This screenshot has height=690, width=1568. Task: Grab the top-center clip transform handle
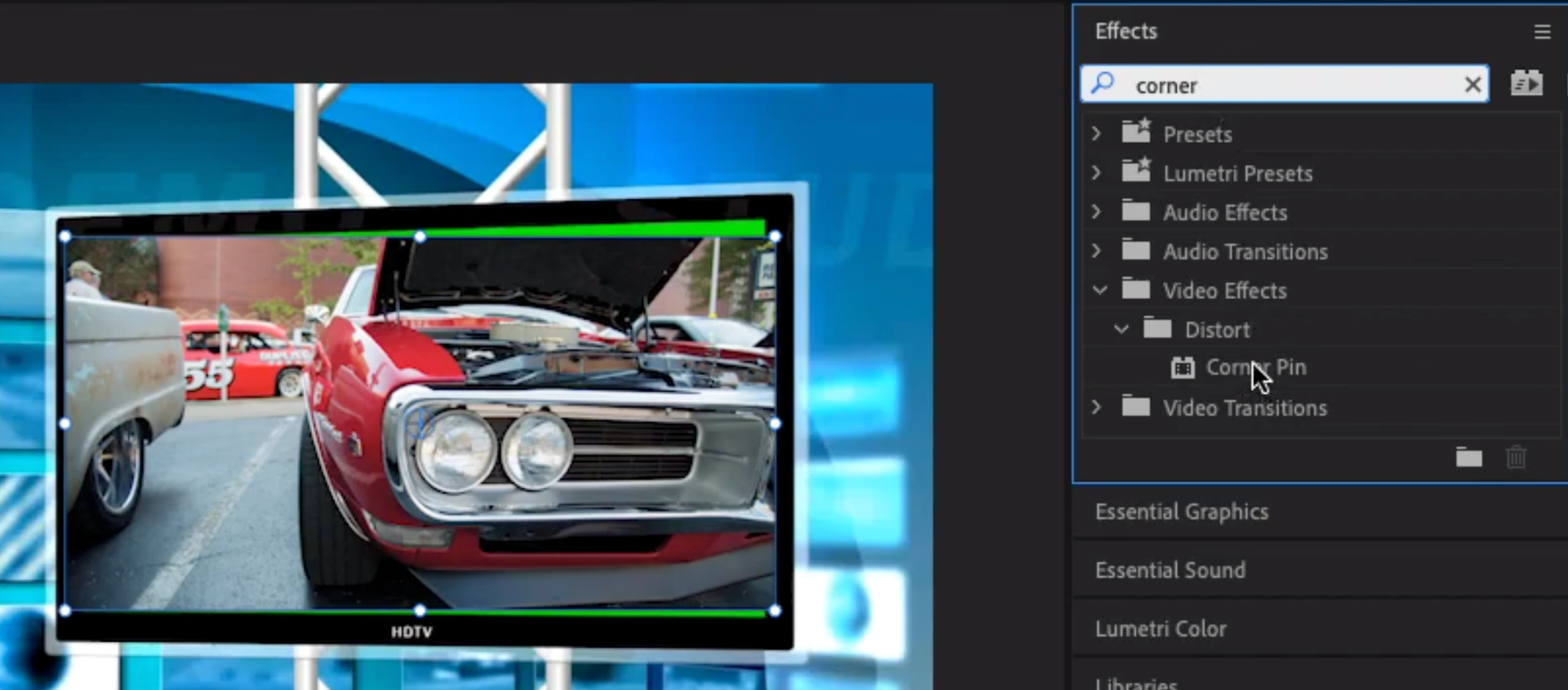420,237
